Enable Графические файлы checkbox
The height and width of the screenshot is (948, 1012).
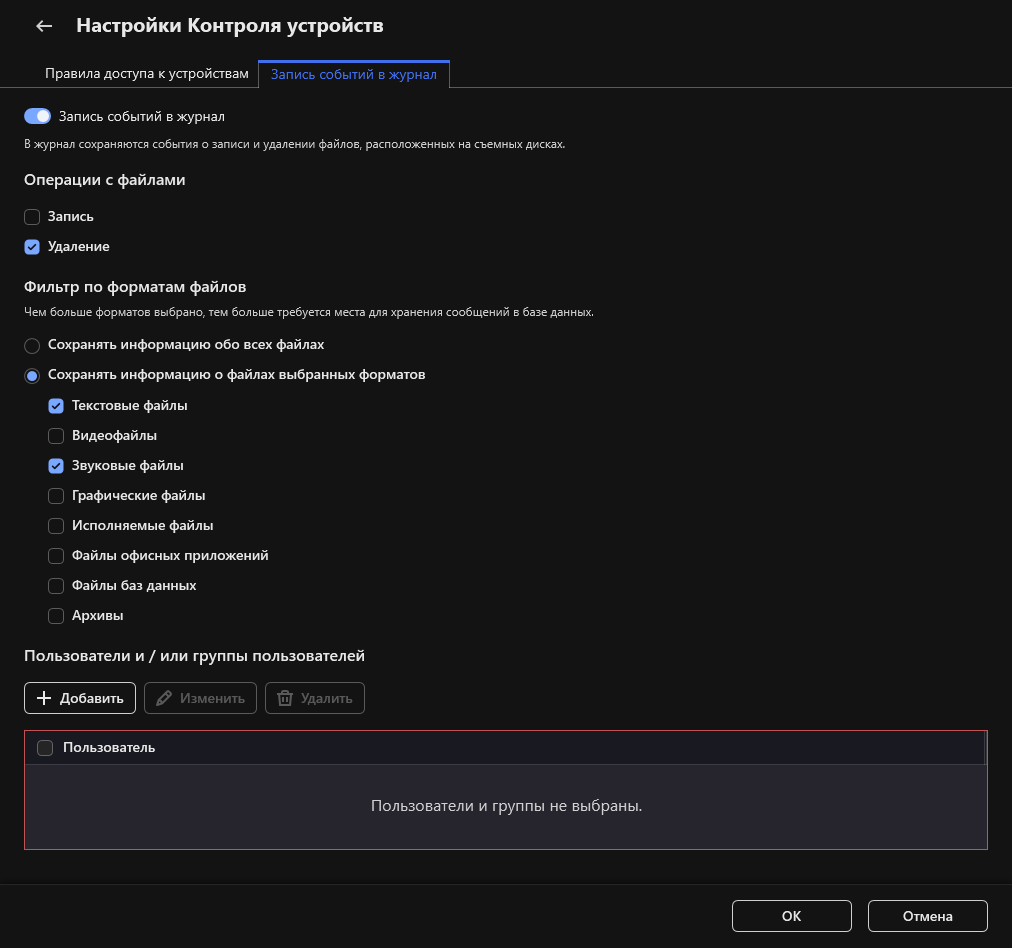[56, 496]
